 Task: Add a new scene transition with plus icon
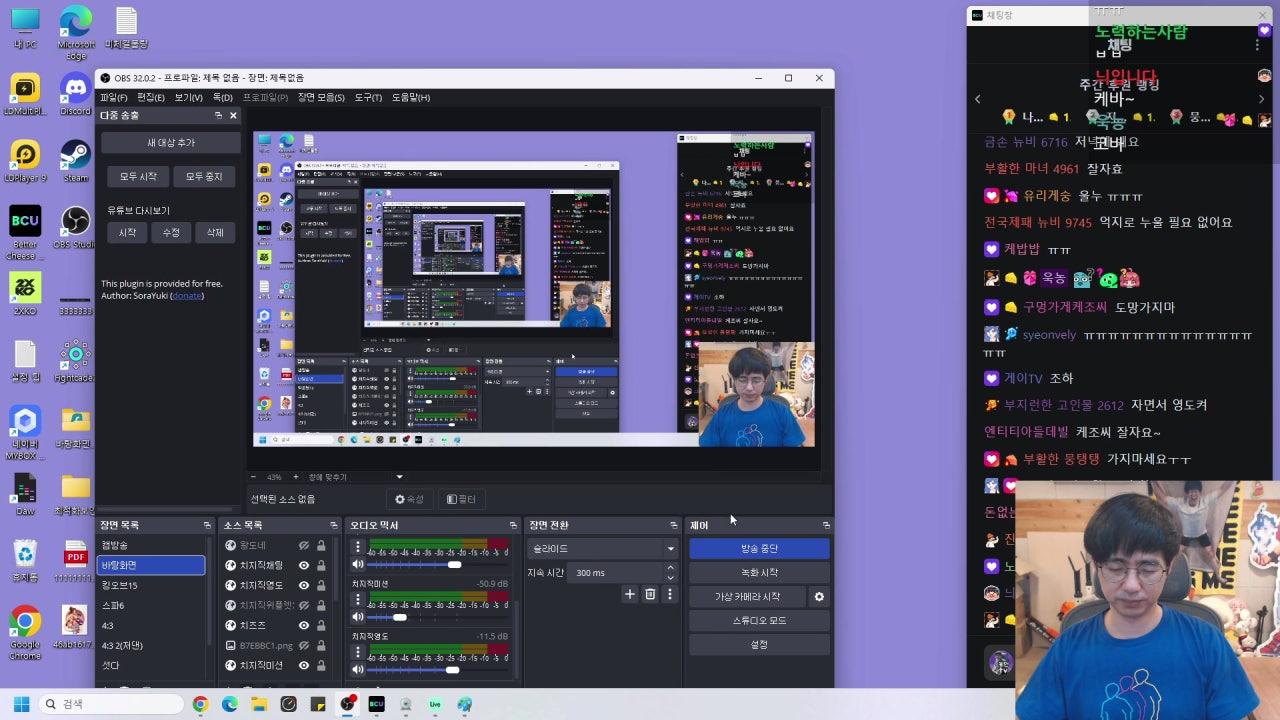tap(630, 594)
